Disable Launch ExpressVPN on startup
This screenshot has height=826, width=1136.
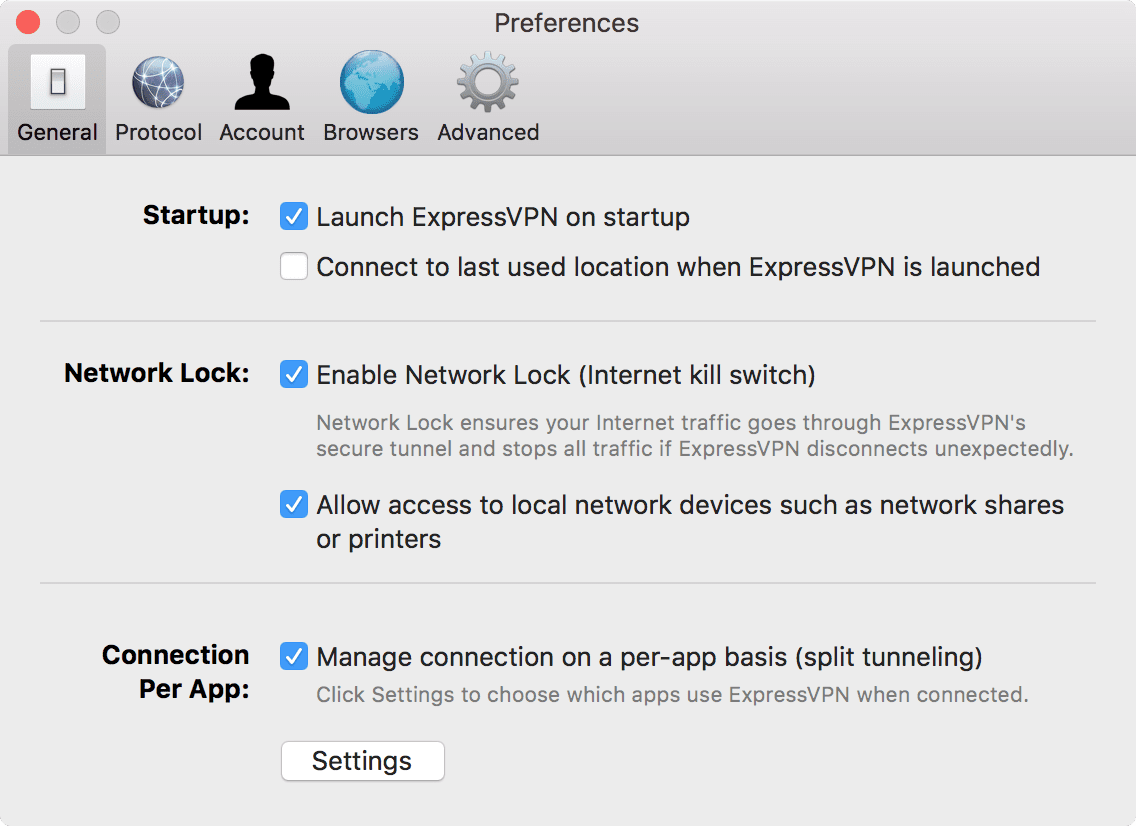[x=293, y=216]
